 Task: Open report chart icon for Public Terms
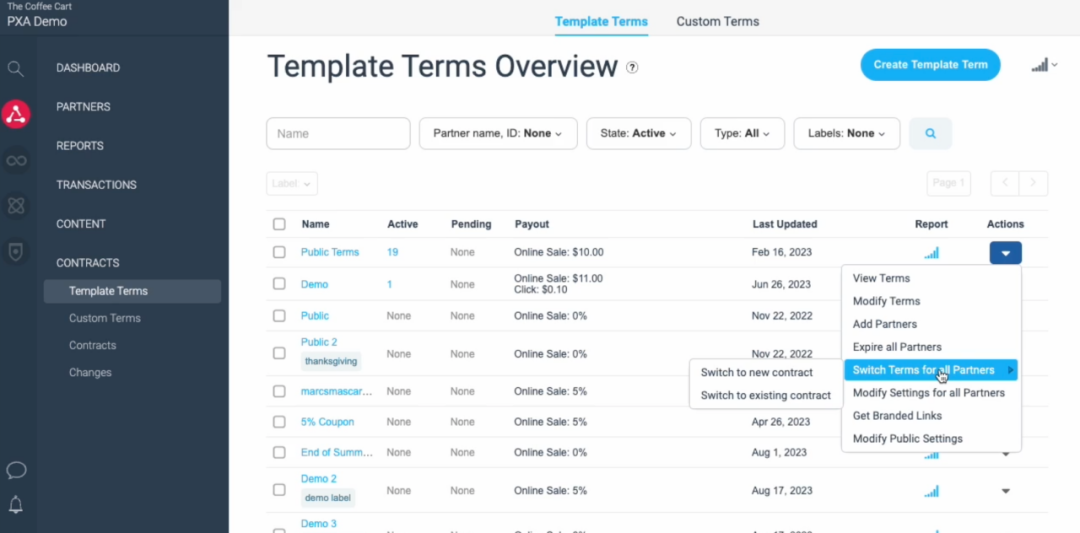click(x=931, y=253)
